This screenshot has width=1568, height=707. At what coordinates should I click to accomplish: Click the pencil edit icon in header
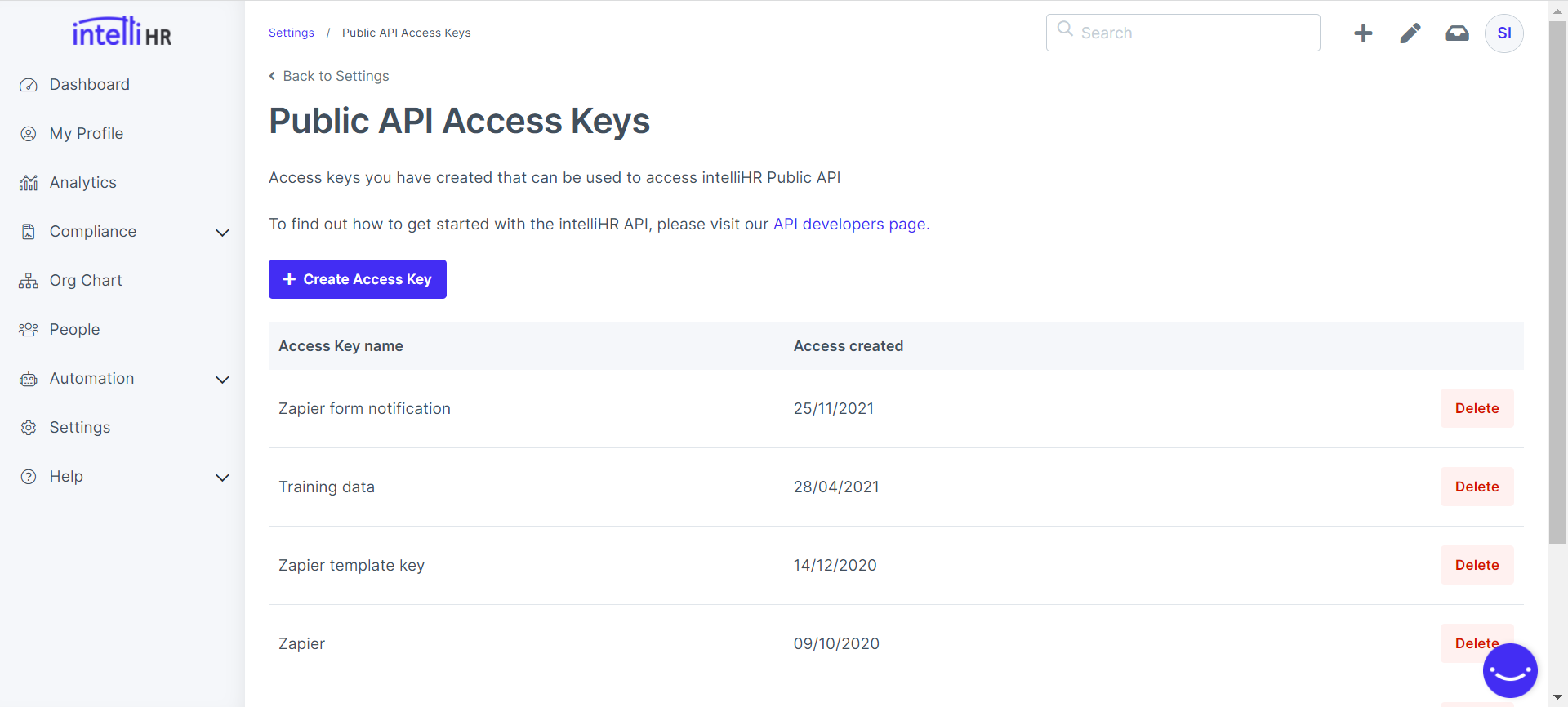(1410, 33)
